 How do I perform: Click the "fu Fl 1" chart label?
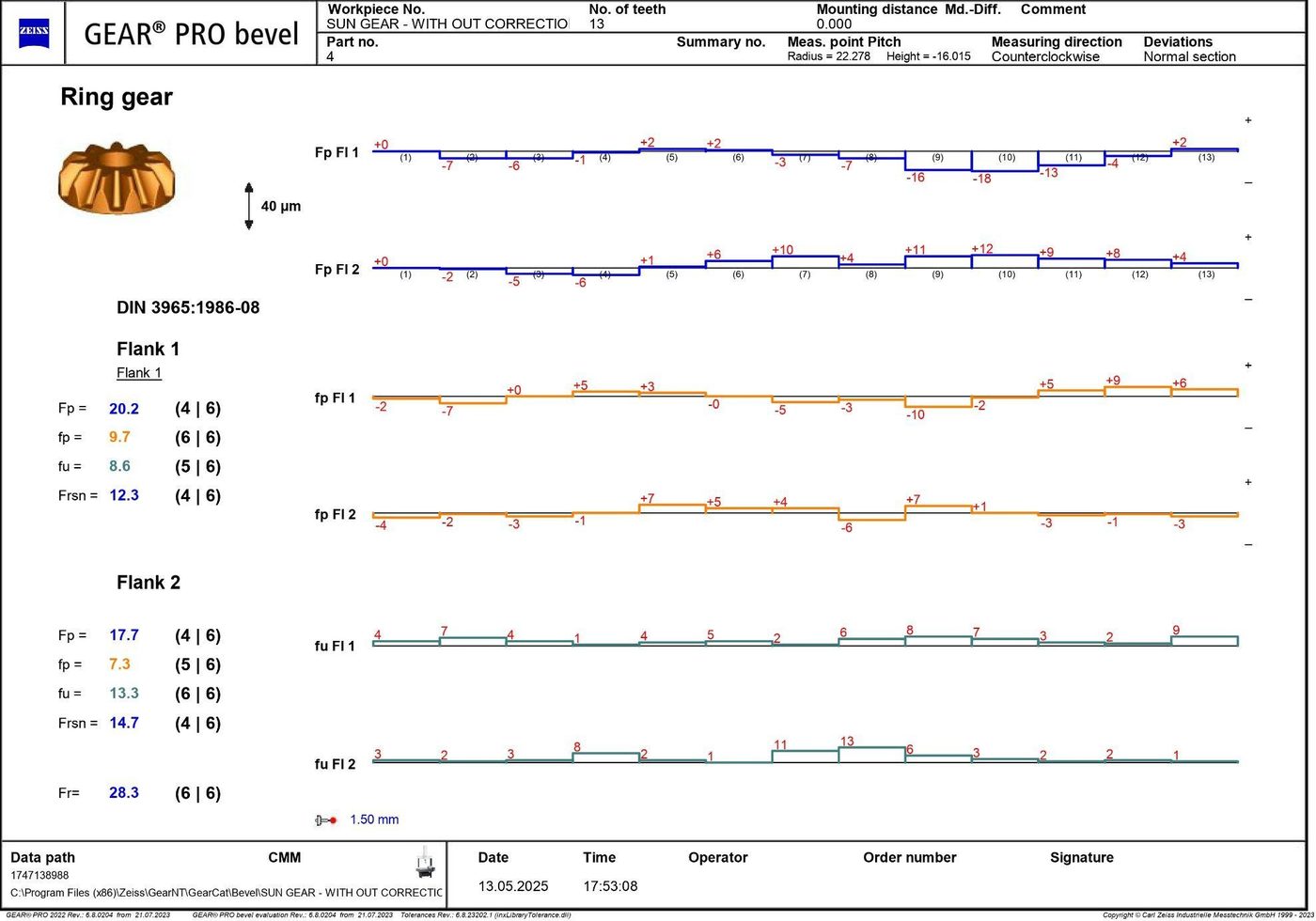pyautogui.click(x=336, y=647)
